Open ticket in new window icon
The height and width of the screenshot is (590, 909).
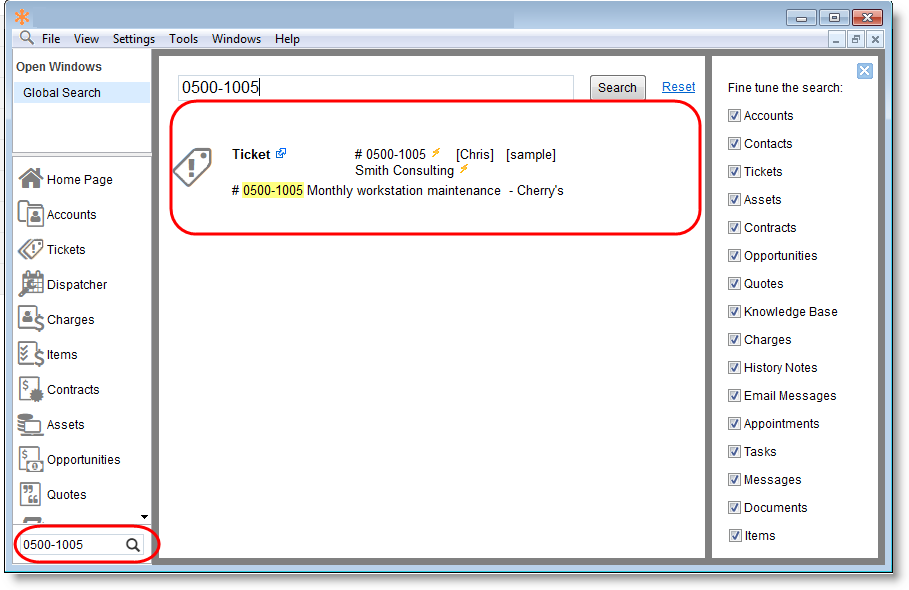(281, 153)
